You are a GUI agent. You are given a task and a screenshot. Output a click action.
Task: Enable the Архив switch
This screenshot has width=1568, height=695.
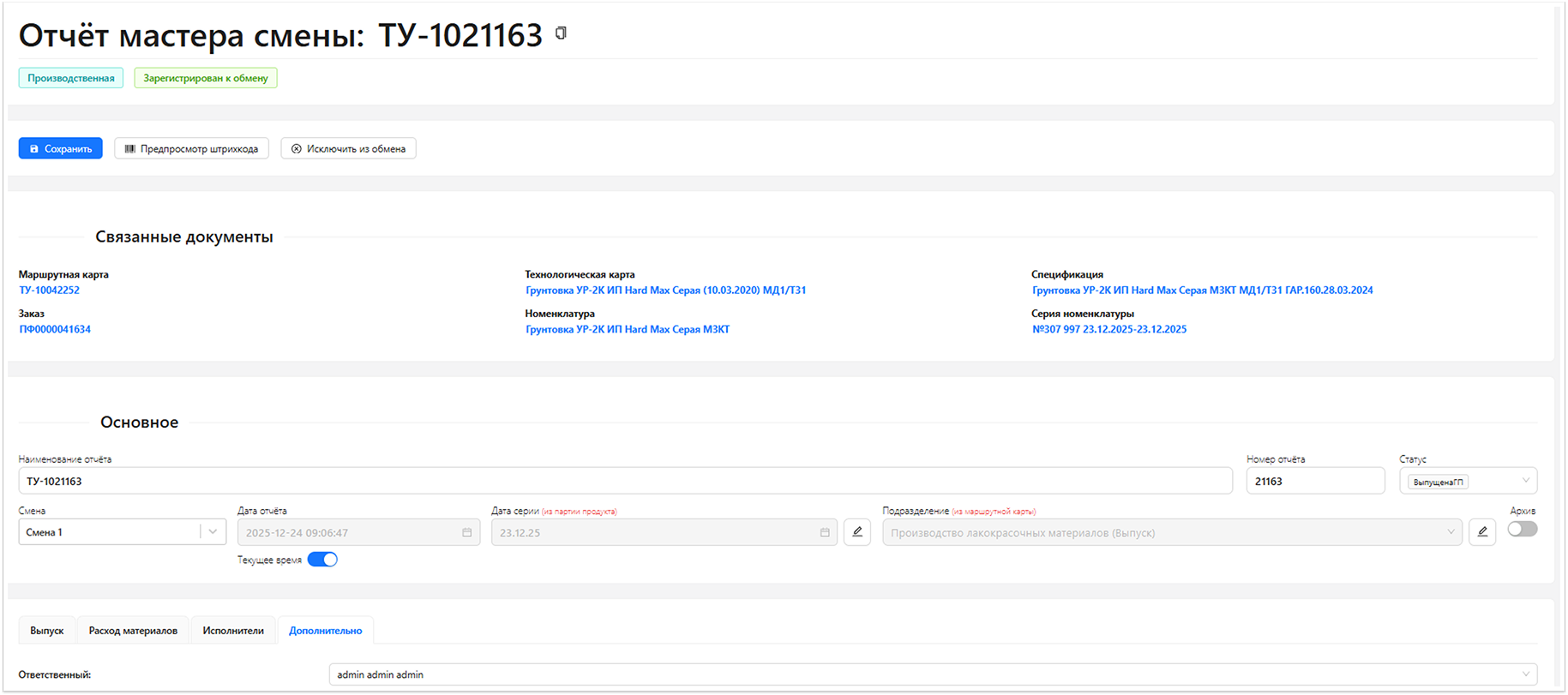[1522, 529]
